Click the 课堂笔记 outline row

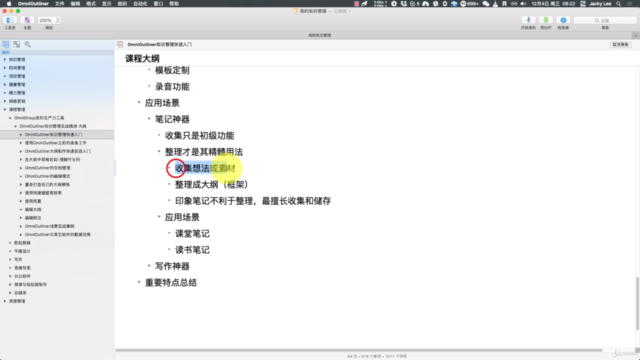[192, 233]
